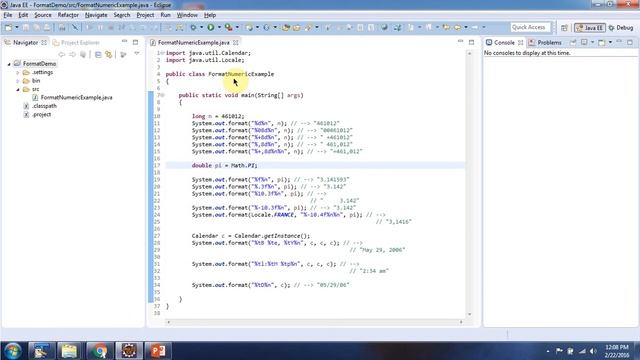
Task: Open the Navigate menu
Action: (x=96, y=15)
